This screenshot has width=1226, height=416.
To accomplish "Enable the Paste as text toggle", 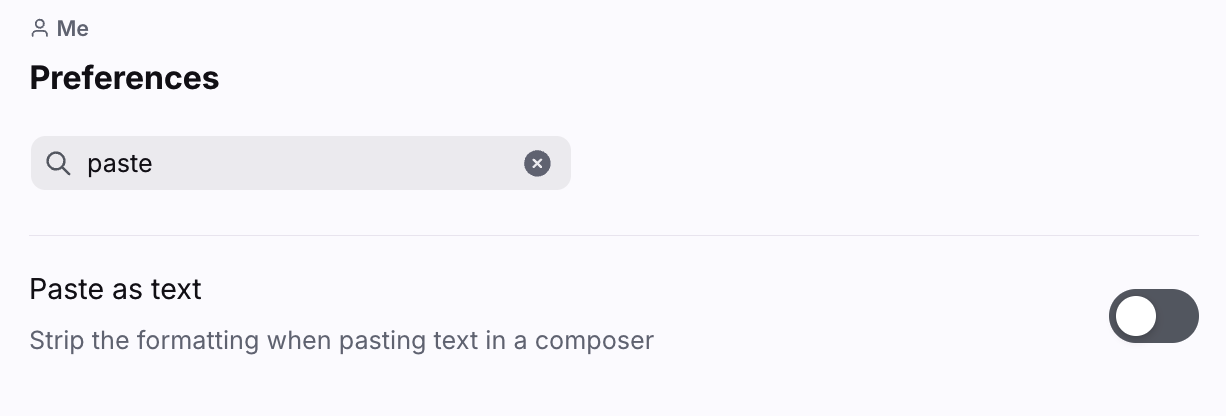I will click(x=1153, y=316).
